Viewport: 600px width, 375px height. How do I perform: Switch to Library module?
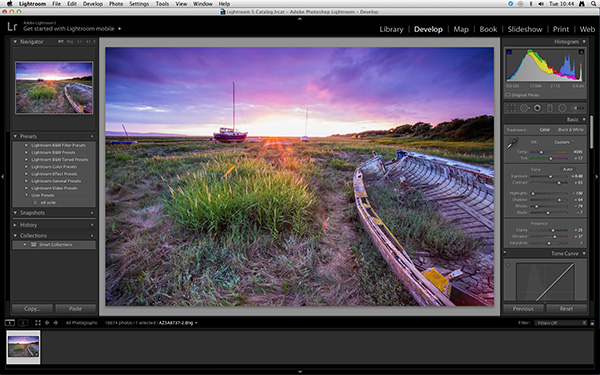[x=391, y=29]
